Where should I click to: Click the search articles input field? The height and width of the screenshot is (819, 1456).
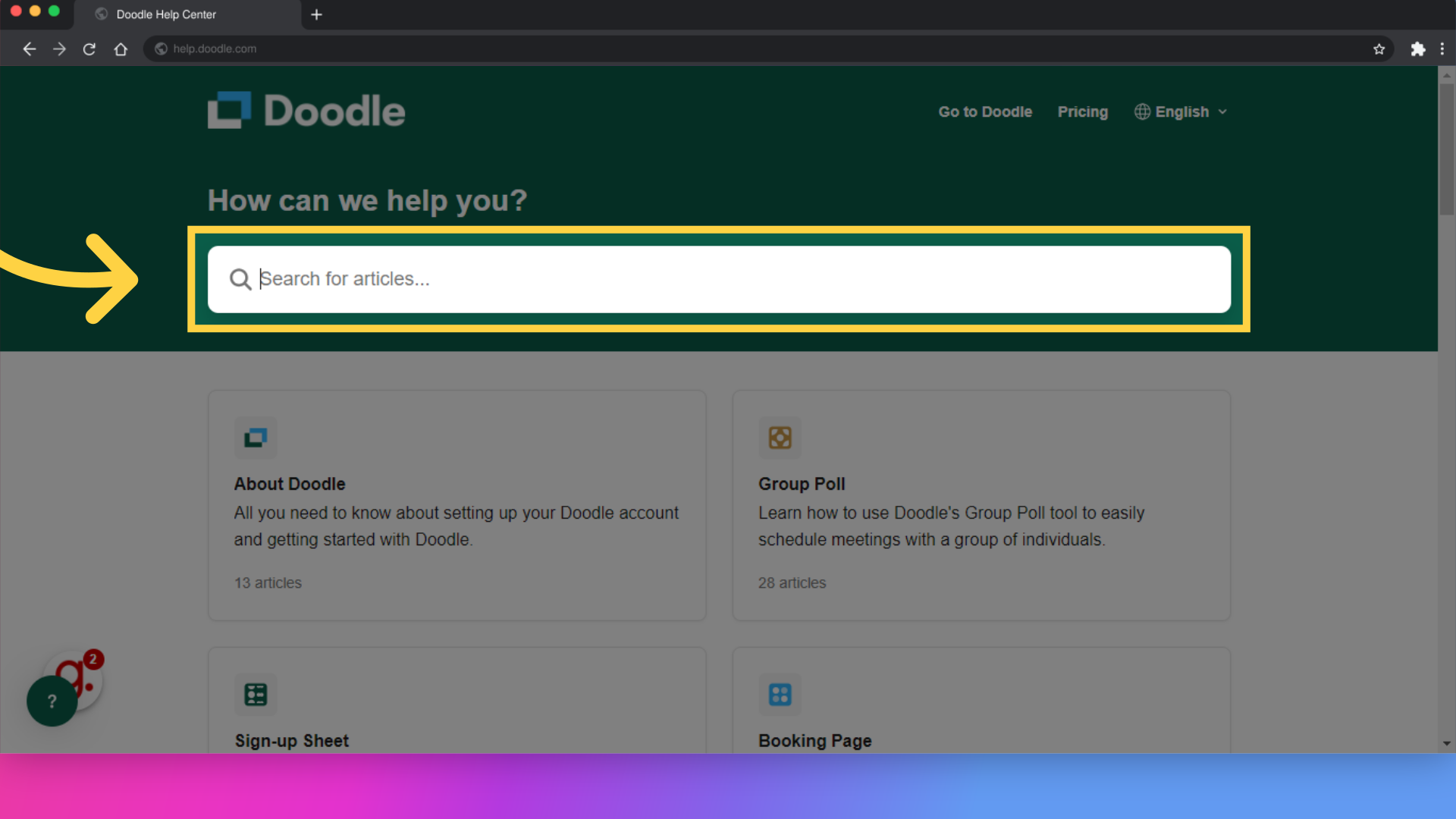[x=719, y=278]
